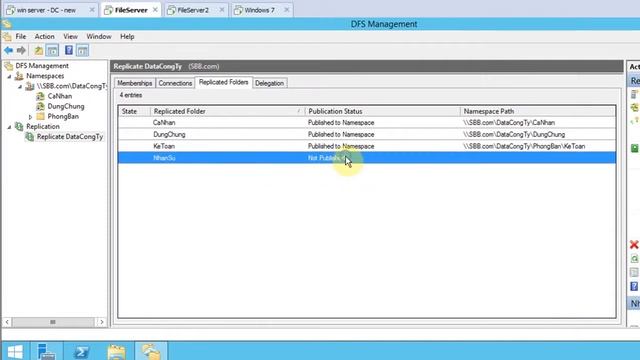This screenshot has height=360, width=640.
Task: Switch to the Replicated Folders tab
Action: [223, 82]
